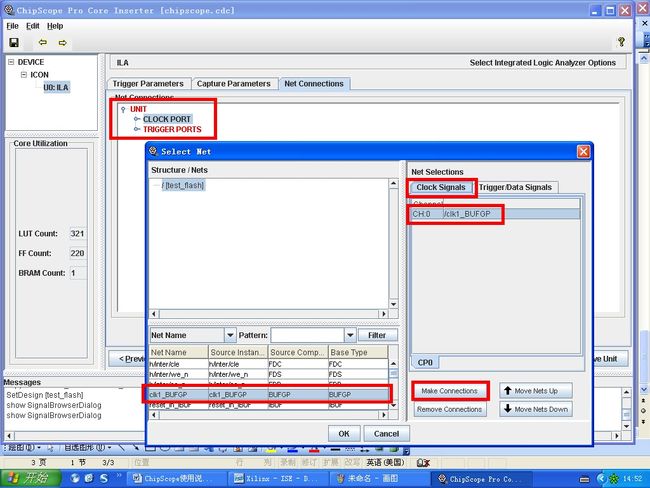
Task: Select the h/inter/cle net row
Action: 268,364
